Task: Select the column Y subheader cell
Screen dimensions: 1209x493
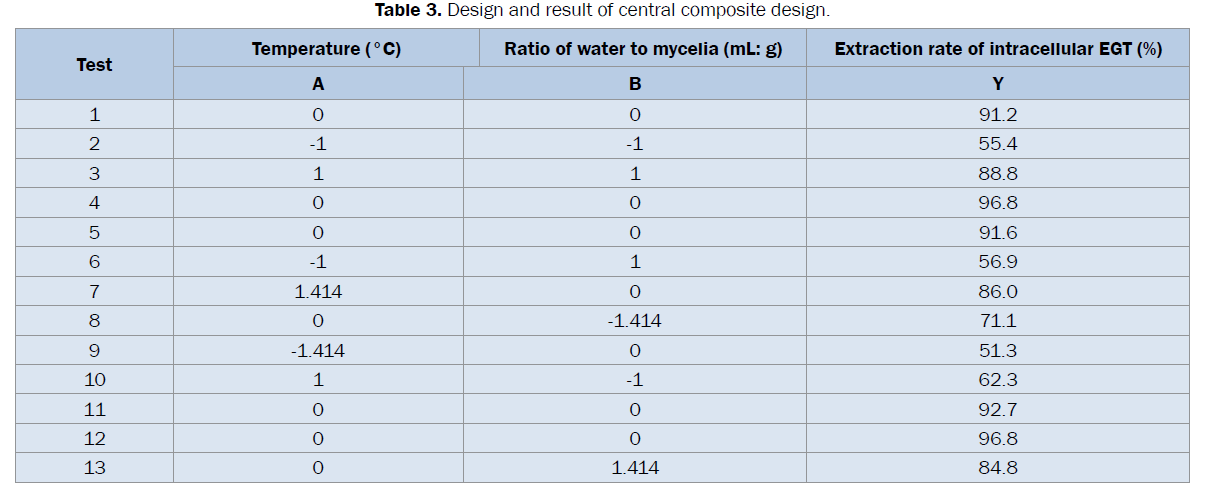Action: tap(997, 84)
